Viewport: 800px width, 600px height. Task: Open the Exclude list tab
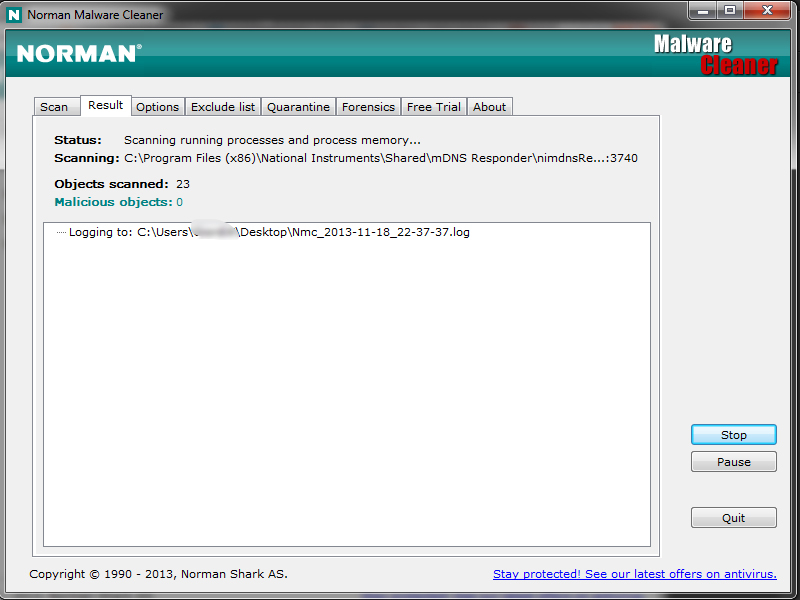coord(223,107)
